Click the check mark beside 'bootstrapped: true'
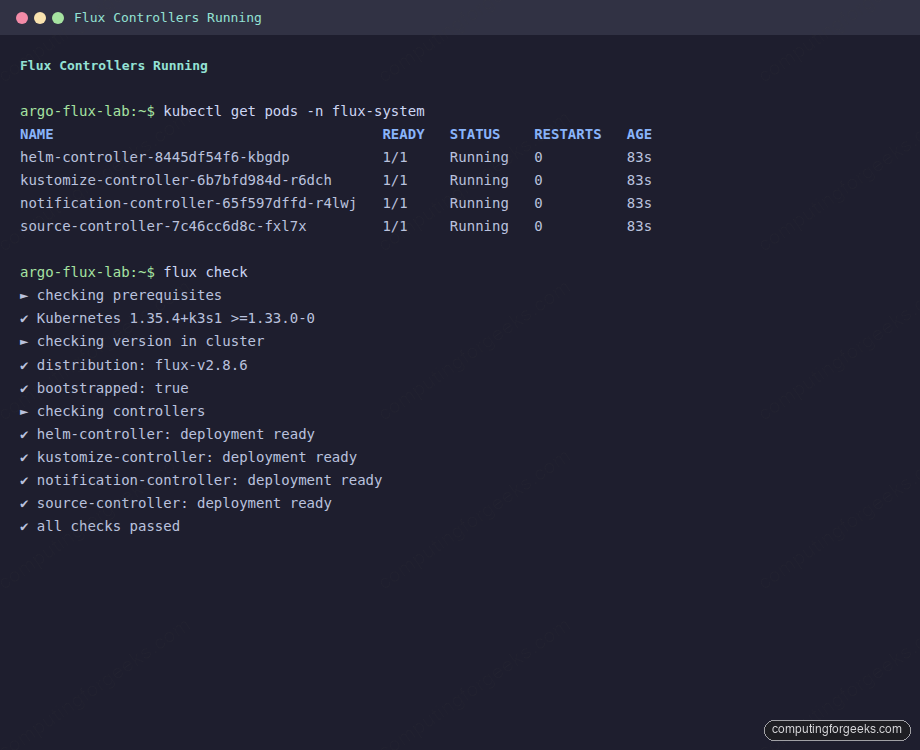 coord(24,388)
